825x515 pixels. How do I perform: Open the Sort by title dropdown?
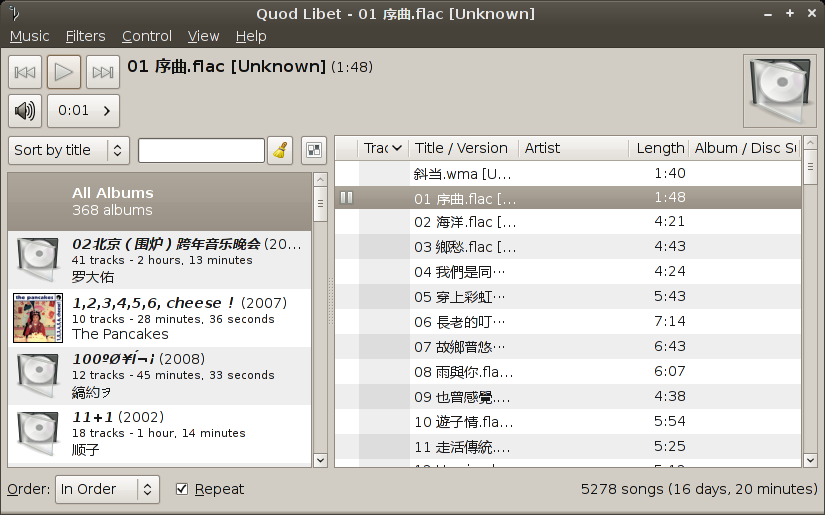coord(69,150)
